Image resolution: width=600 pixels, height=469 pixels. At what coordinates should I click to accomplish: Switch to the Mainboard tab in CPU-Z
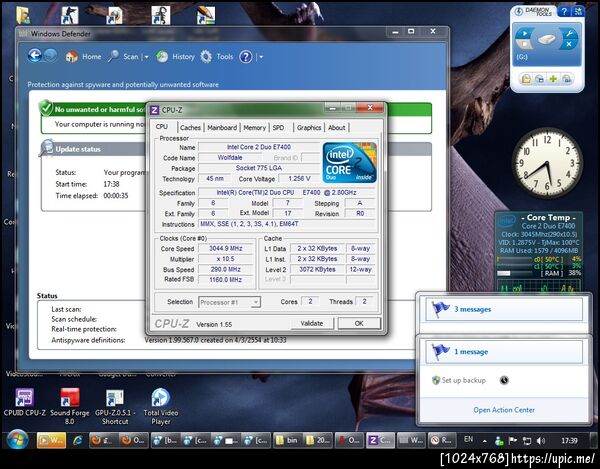point(222,128)
